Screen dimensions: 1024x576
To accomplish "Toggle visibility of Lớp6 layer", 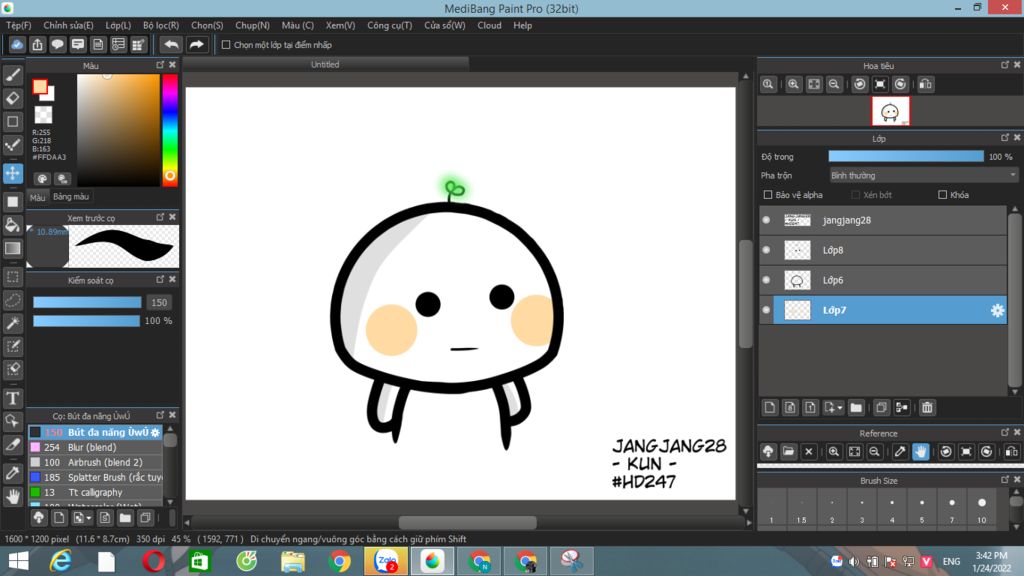I will coord(766,280).
